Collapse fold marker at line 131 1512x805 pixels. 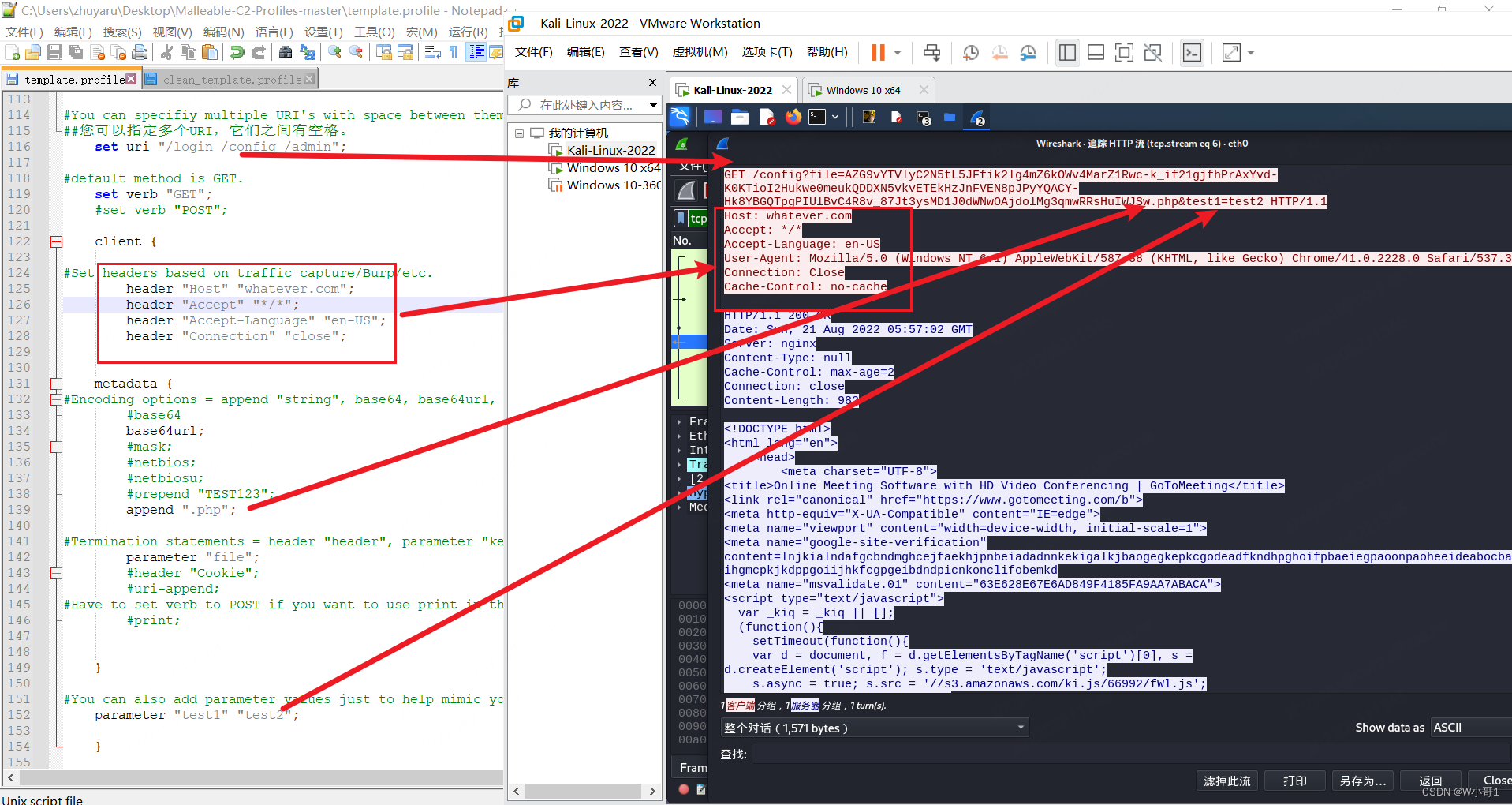click(57, 384)
